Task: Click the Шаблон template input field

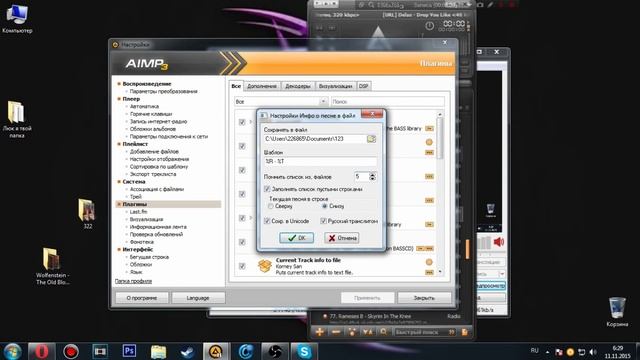Action: pyautogui.click(x=320, y=162)
